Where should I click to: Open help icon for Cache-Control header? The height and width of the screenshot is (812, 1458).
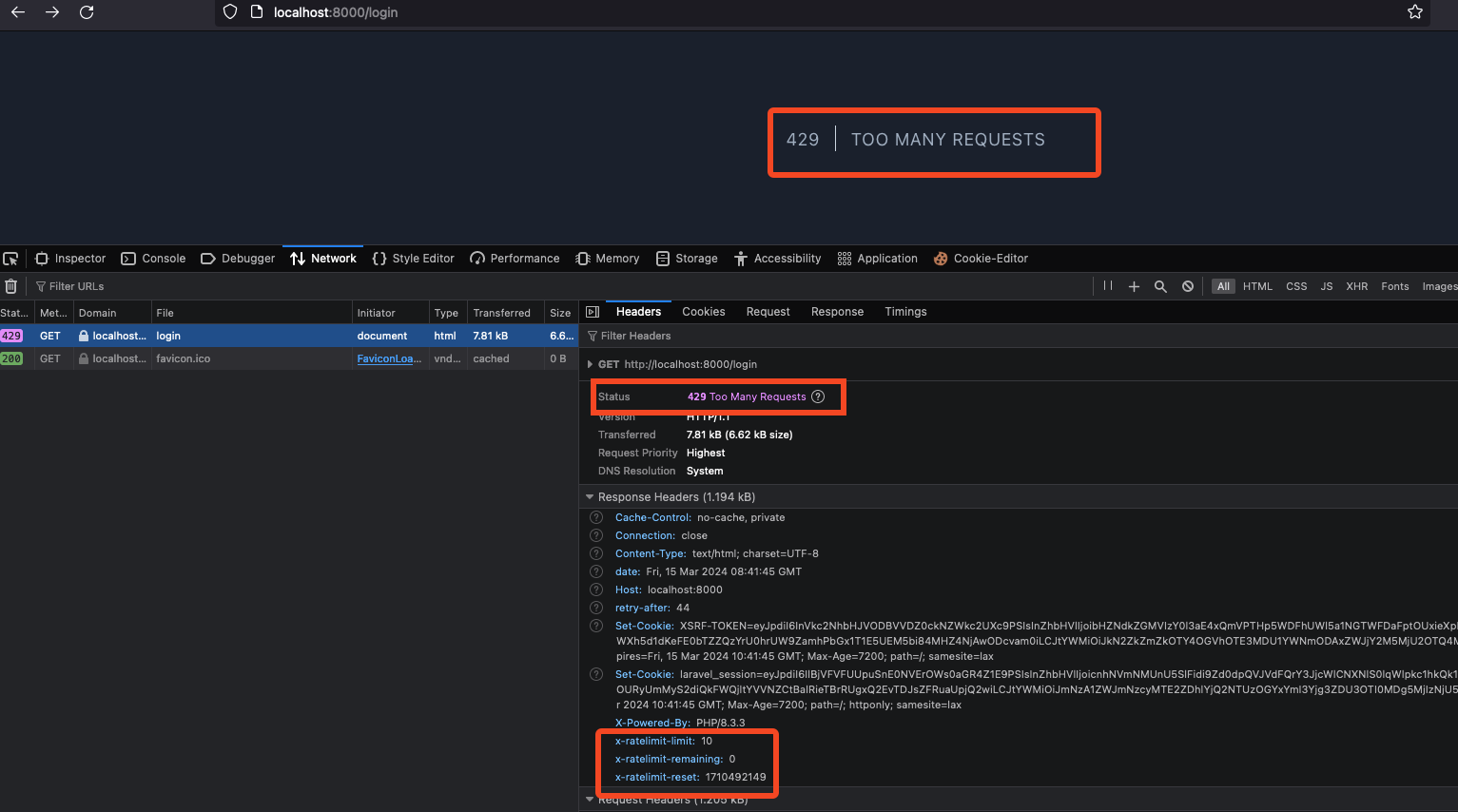[x=596, y=517]
